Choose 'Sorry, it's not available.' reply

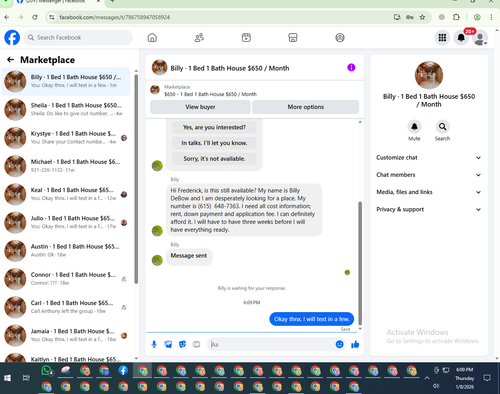pos(214,159)
